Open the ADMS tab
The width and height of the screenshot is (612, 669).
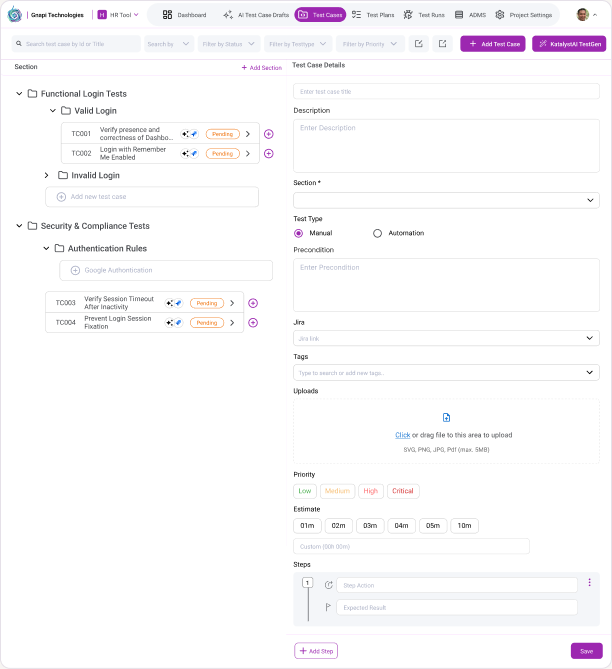pos(470,15)
